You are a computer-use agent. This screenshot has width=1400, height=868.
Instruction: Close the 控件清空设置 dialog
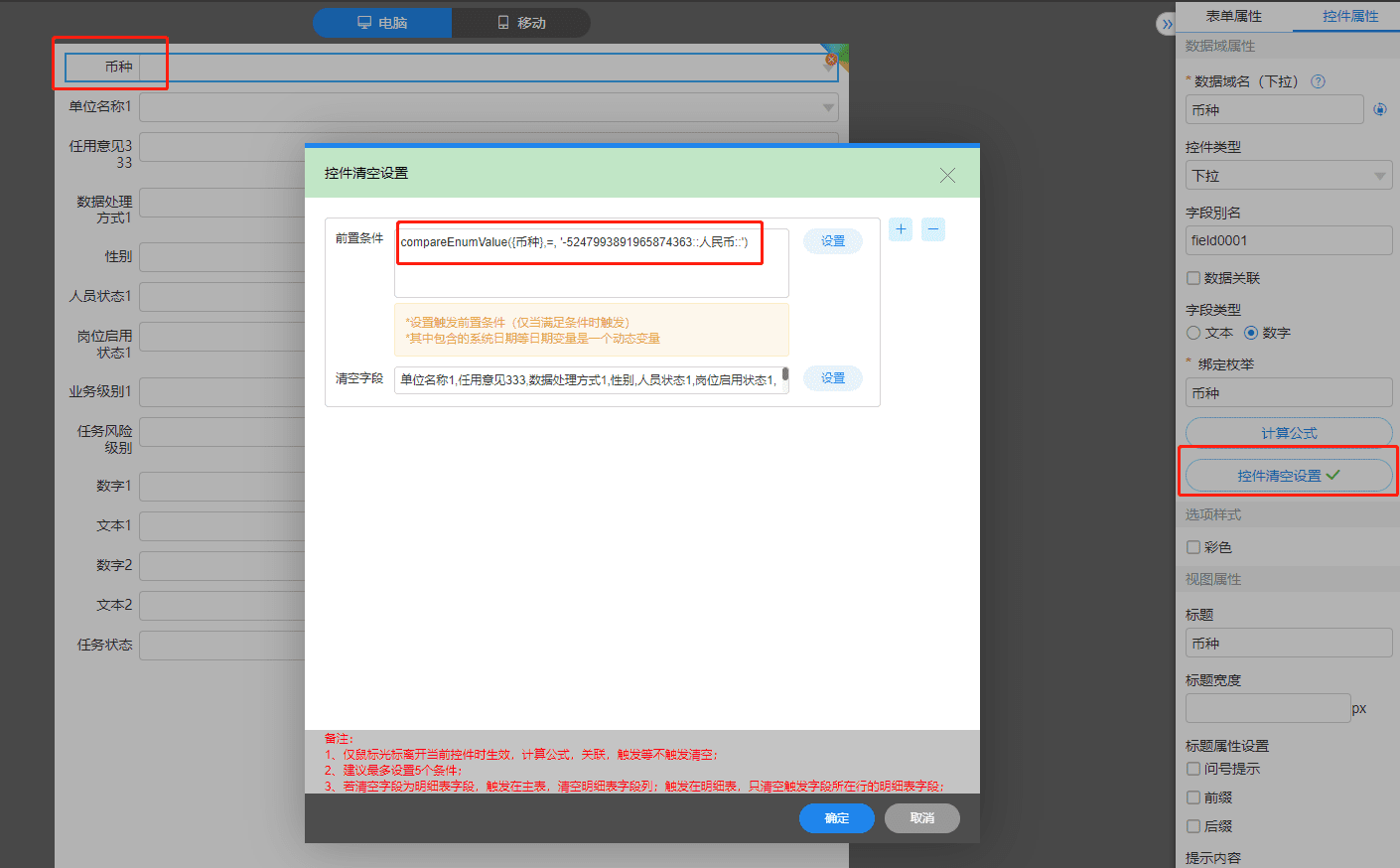click(947, 175)
